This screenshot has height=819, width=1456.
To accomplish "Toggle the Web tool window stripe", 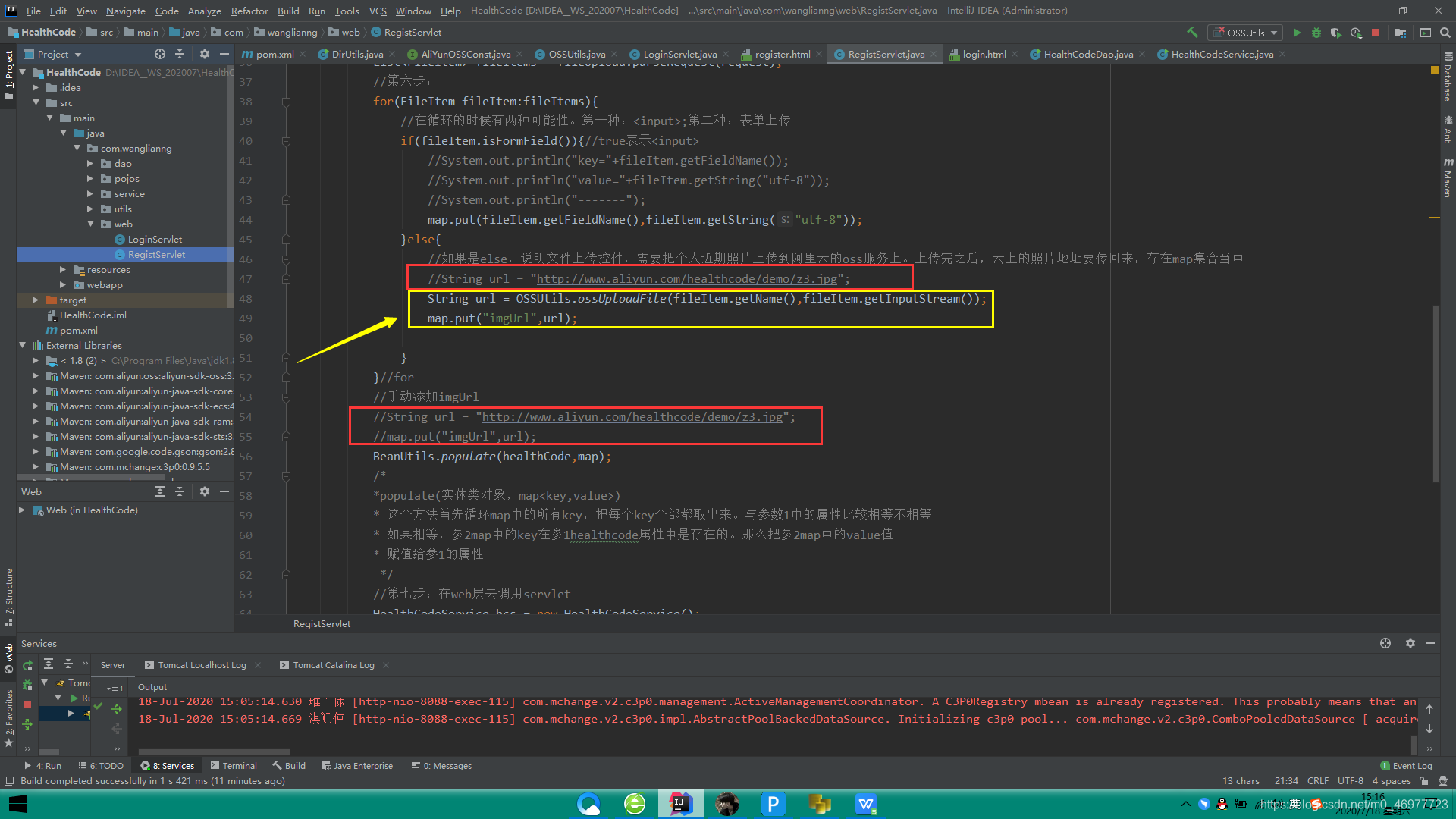I will (x=8, y=657).
